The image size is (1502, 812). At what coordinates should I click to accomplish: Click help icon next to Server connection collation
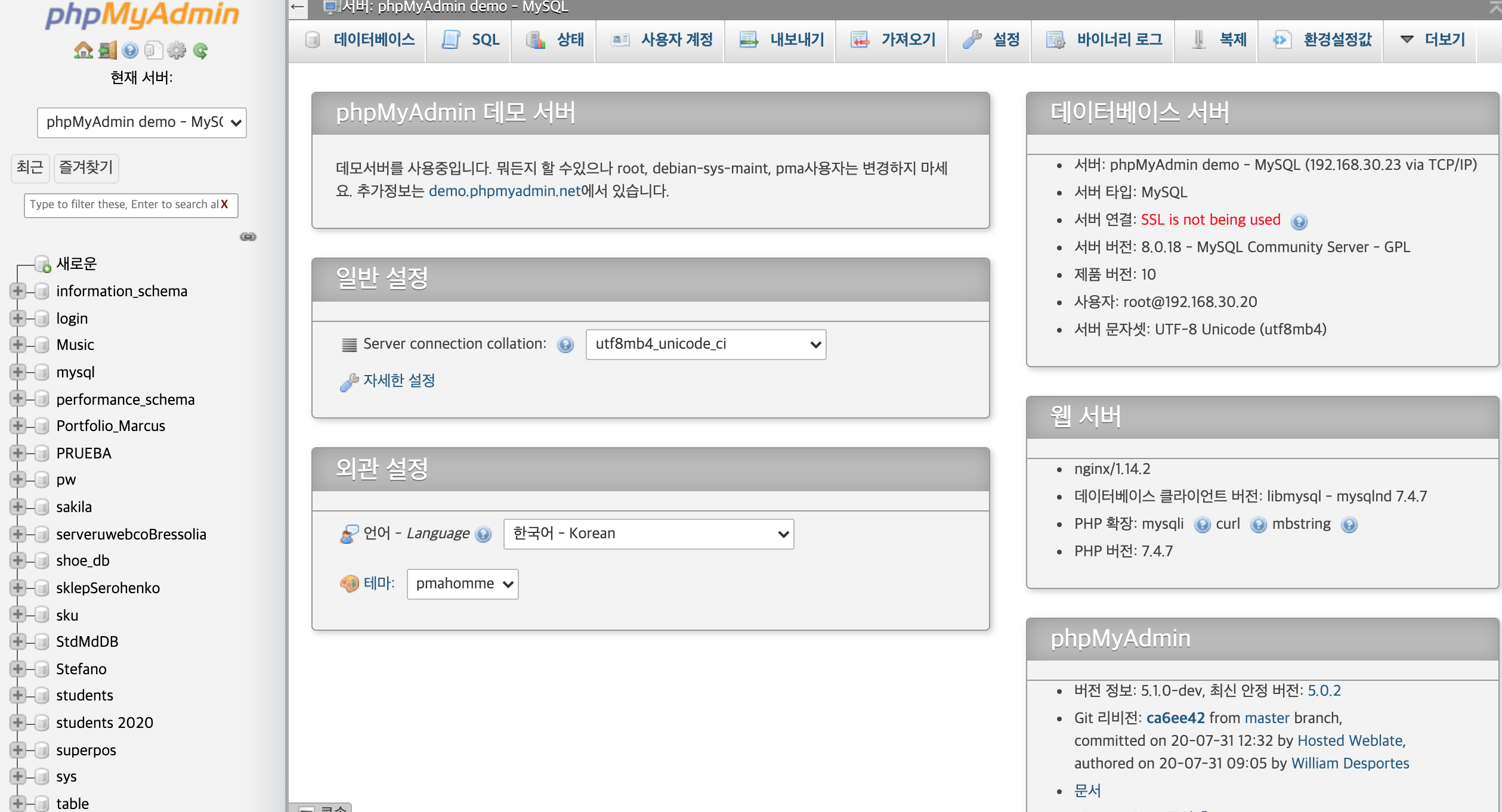(565, 345)
